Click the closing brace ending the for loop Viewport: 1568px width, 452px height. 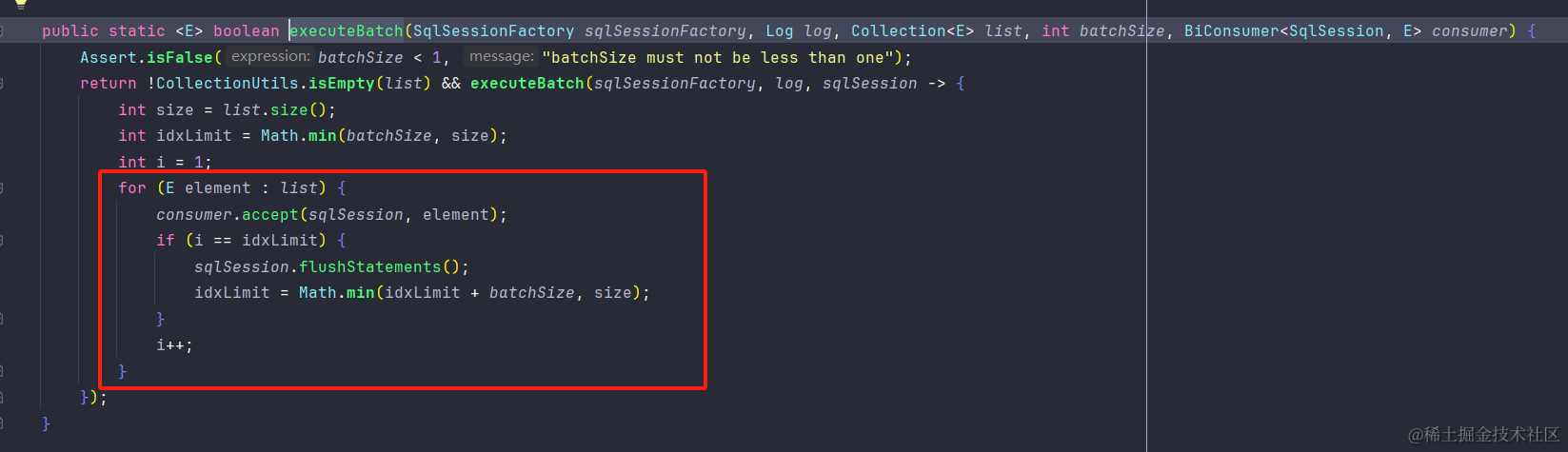[122, 371]
